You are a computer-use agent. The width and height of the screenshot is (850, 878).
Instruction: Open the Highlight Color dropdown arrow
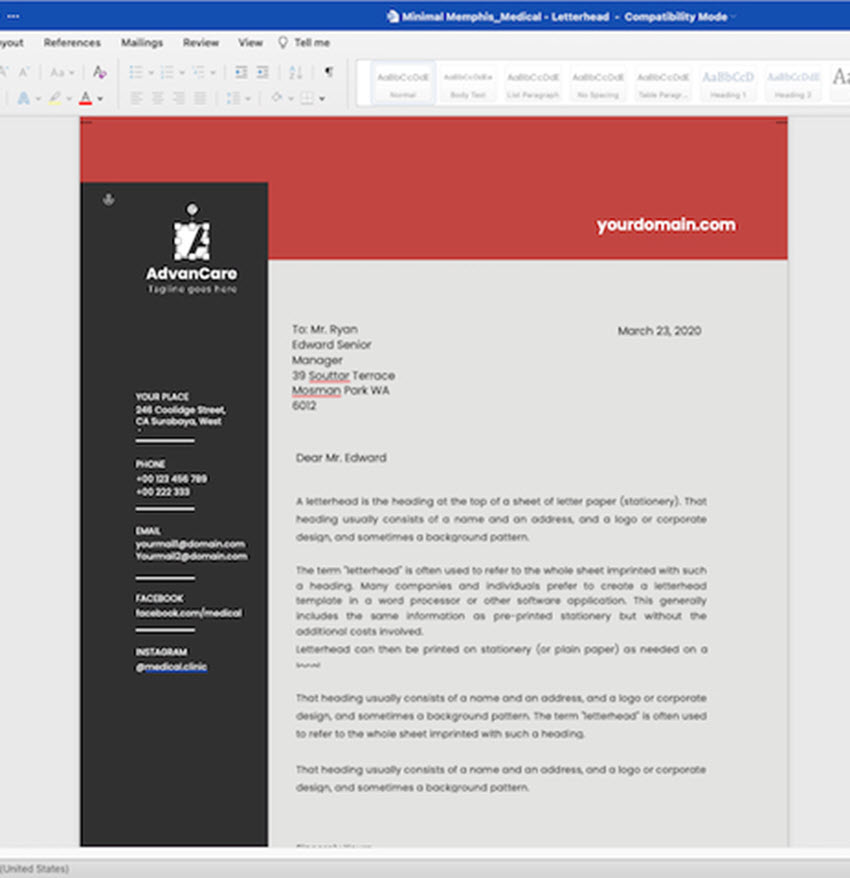tap(69, 99)
